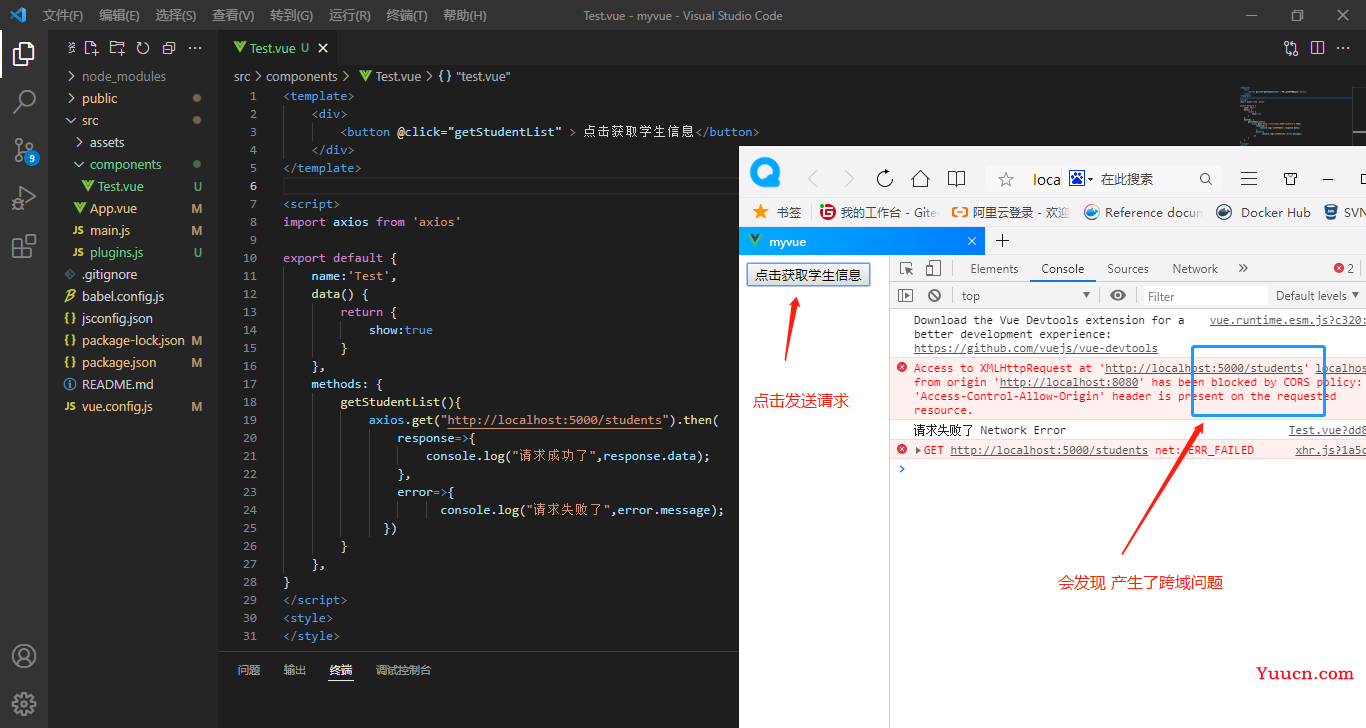Click browser forward arrow
The image size is (1366, 728).
pyautogui.click(x=849, y=179)
